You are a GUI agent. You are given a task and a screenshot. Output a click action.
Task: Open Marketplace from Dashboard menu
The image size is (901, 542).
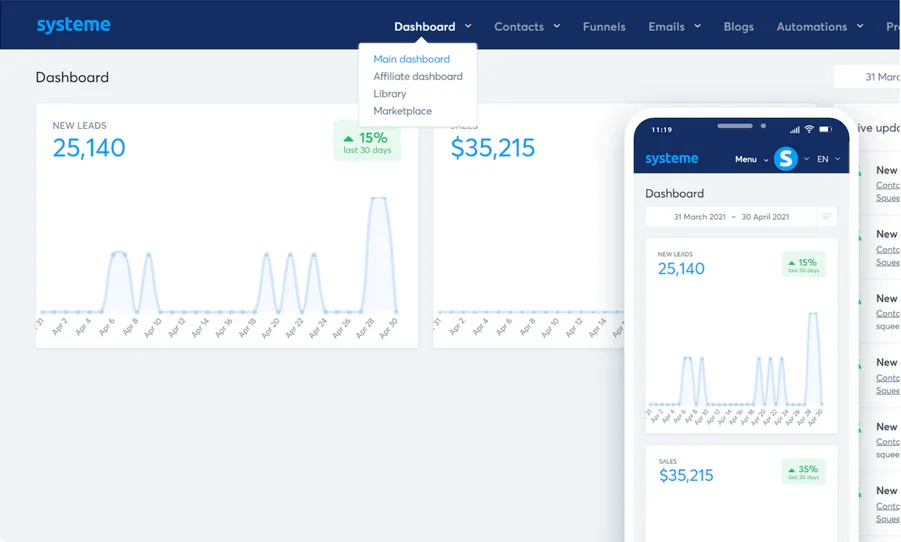(402, 111)
